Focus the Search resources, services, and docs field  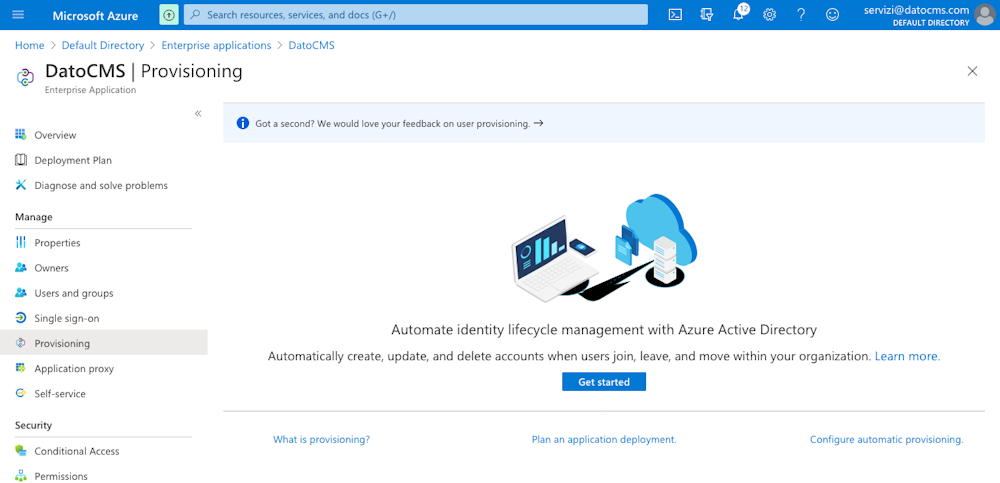[416, 15]
